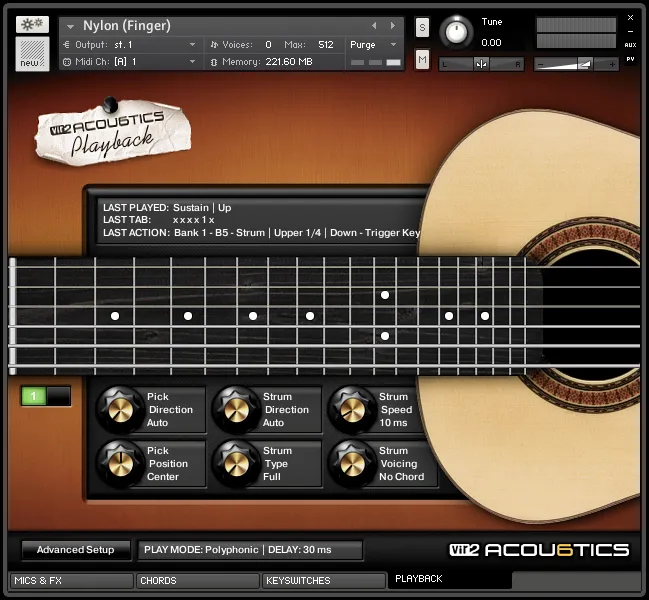649x600 pixels.
Task: Click the Voices value 0
Action: coord(268,45)
